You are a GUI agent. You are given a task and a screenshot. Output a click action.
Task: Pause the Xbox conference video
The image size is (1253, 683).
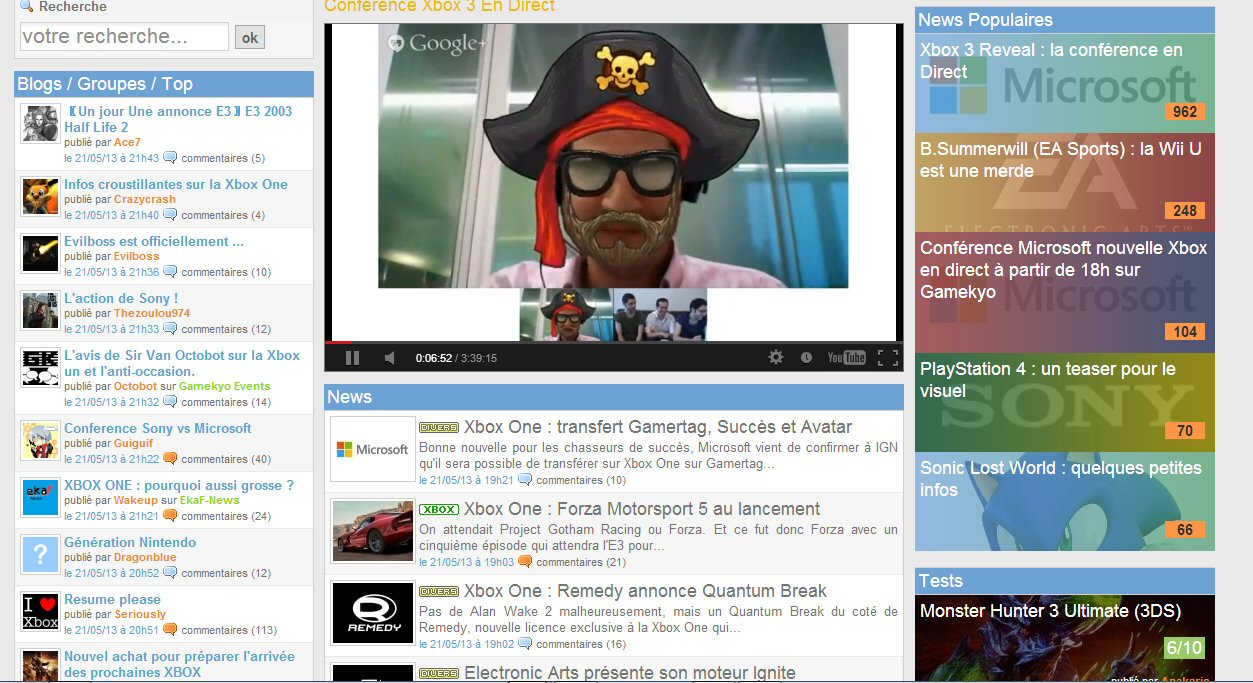click(352, 358)
